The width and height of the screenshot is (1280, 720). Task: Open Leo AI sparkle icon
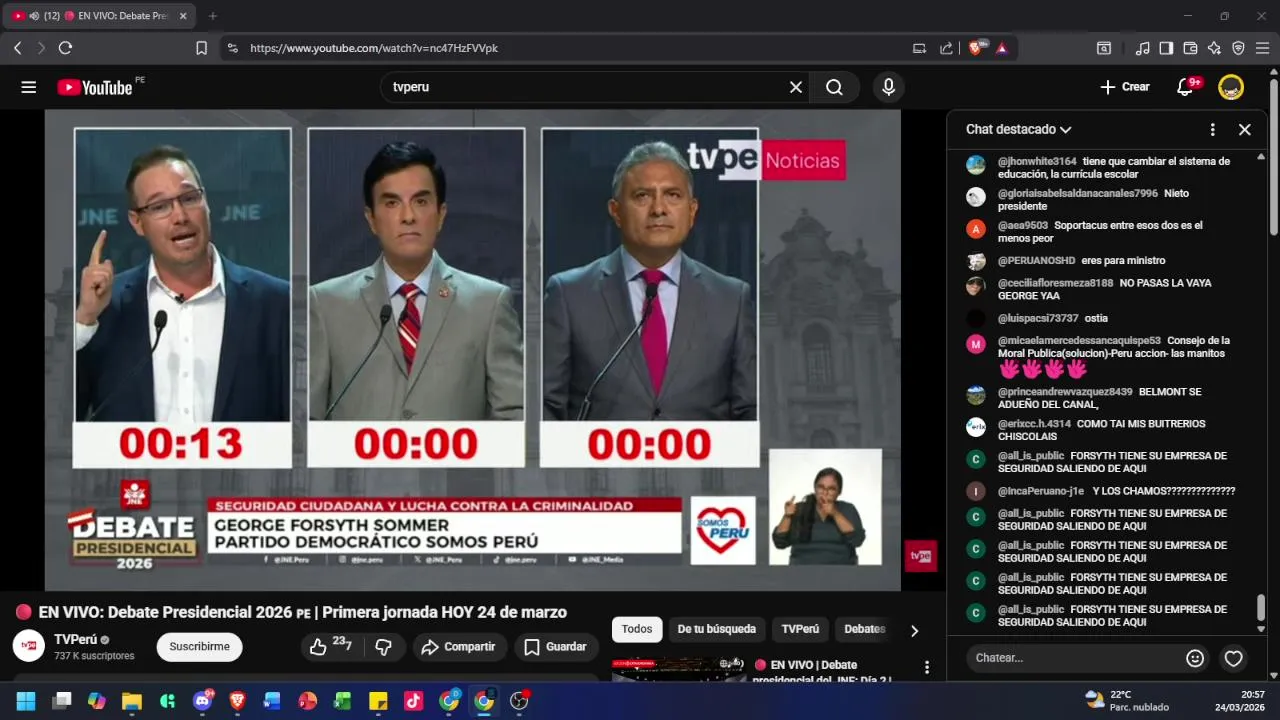pyautogui.click(x=1214, y=48)
